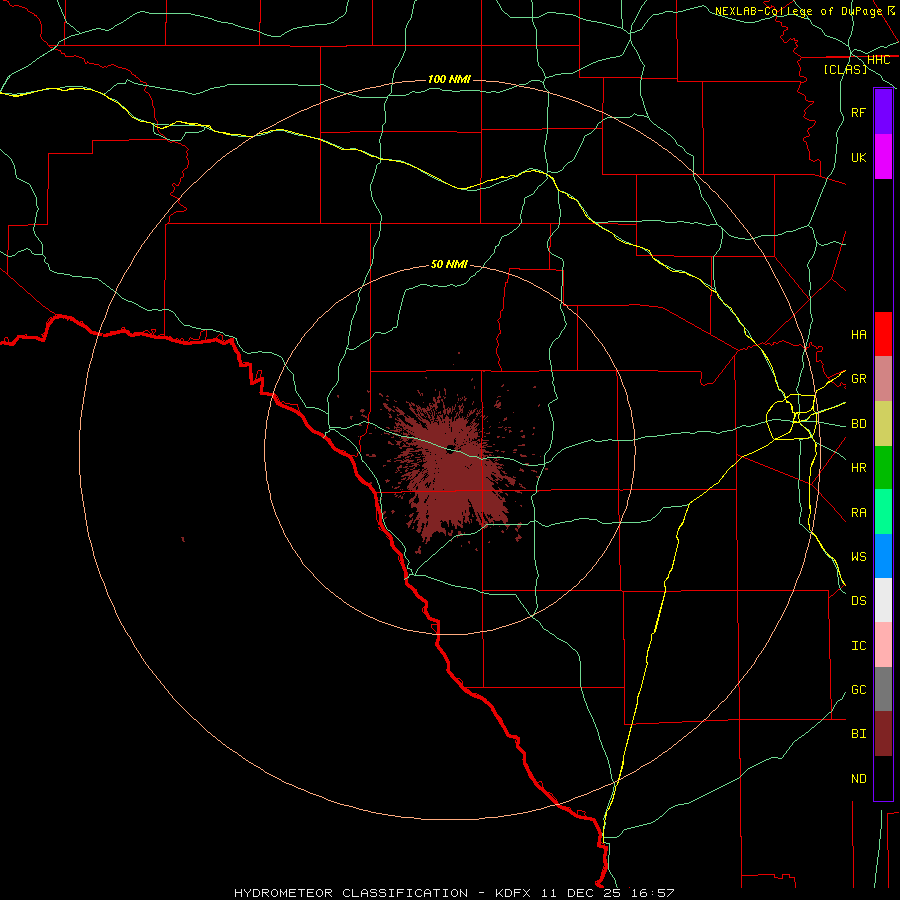Screen dimensions: 900x900
Task: Click the WS legend label
Action: [x=858, y=557]
